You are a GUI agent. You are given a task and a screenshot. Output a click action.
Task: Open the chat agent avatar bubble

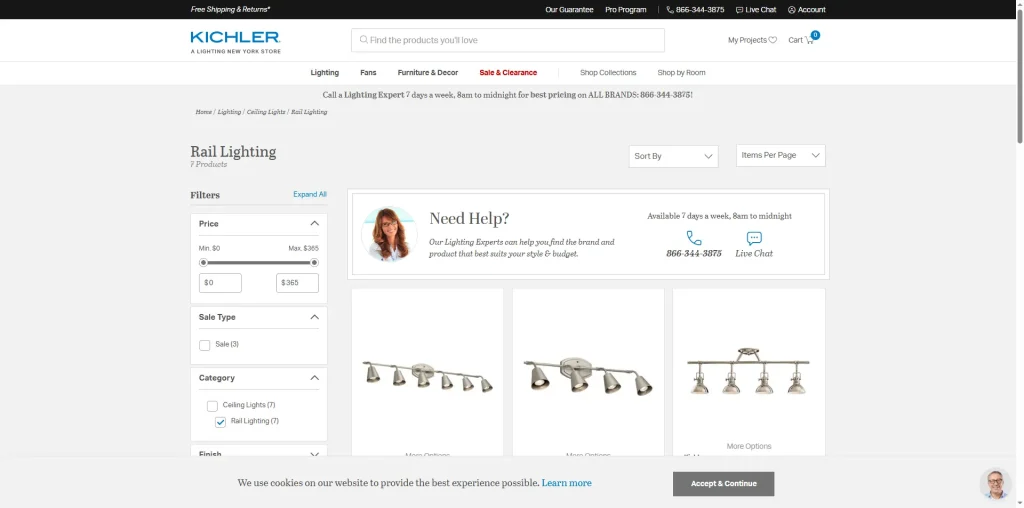click(x=995, y=484)
